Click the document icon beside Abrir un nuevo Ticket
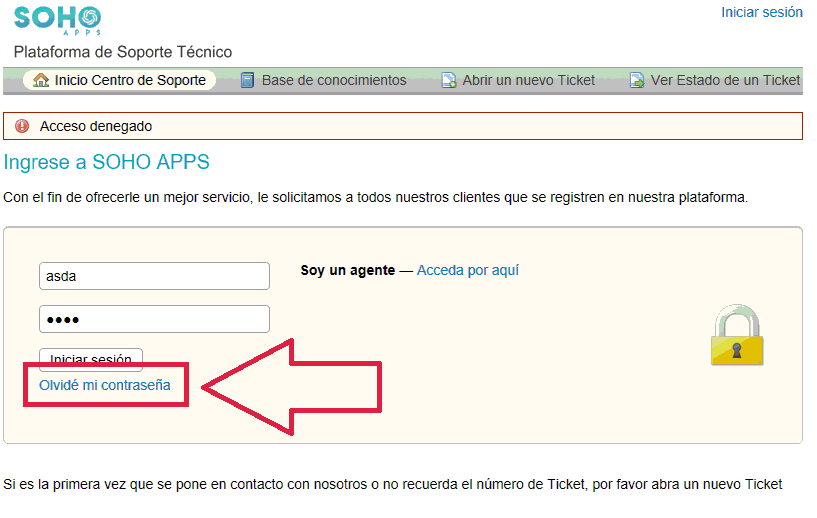This screenshot has height=518, width=817. pyautogui.click(x=449, y=80)
